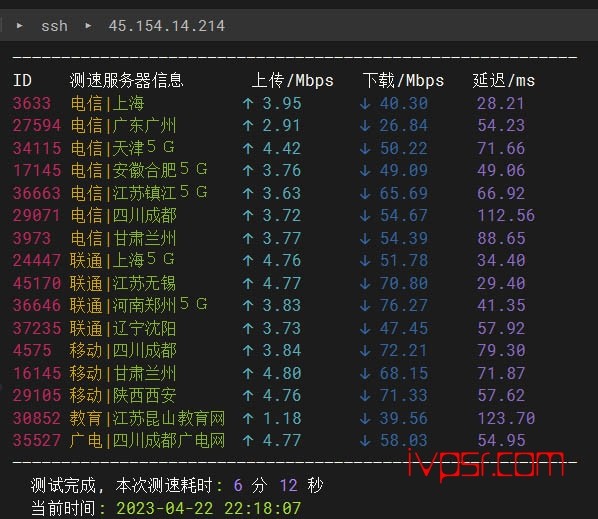
Task: Click upload value 1.18 for 江苏昆山教育网
Action: coord(282,418)
